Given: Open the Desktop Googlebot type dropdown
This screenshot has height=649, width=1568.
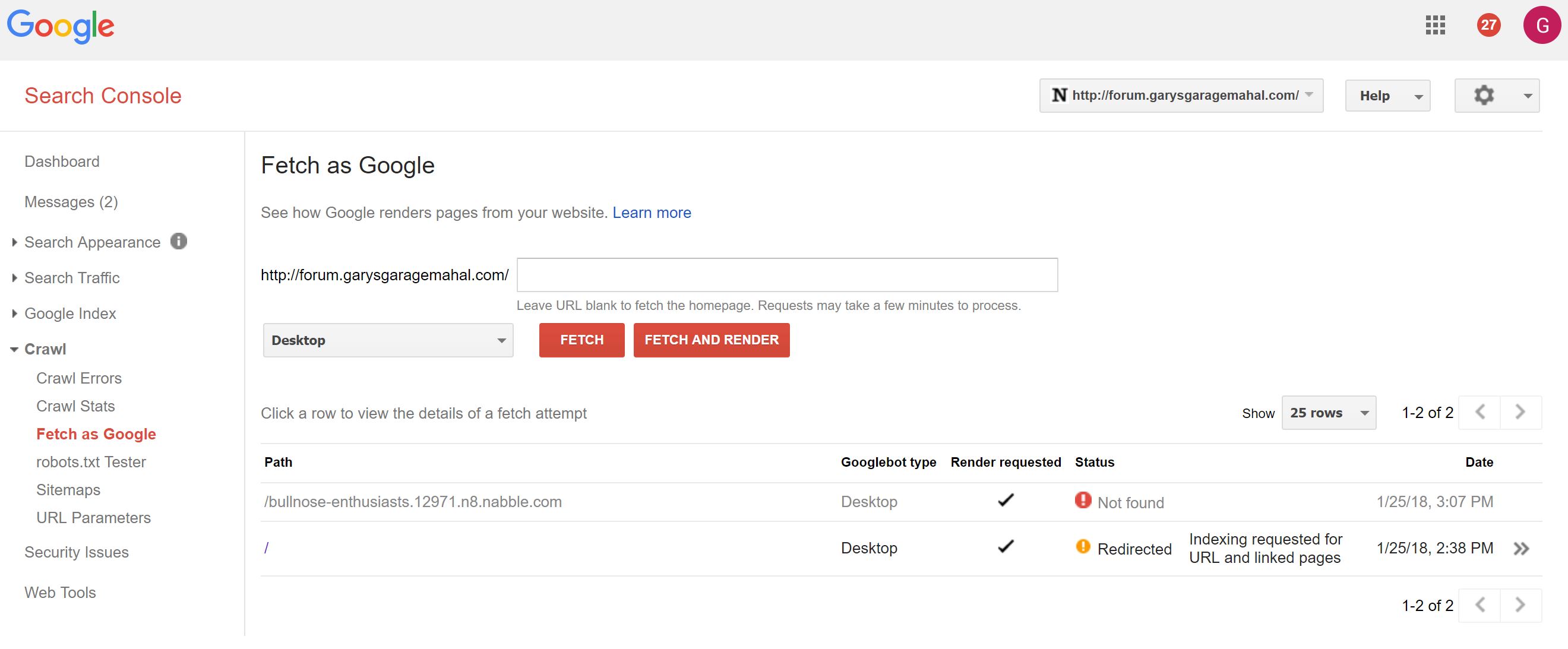Looking at the screenshot, I should pos(388,340).
